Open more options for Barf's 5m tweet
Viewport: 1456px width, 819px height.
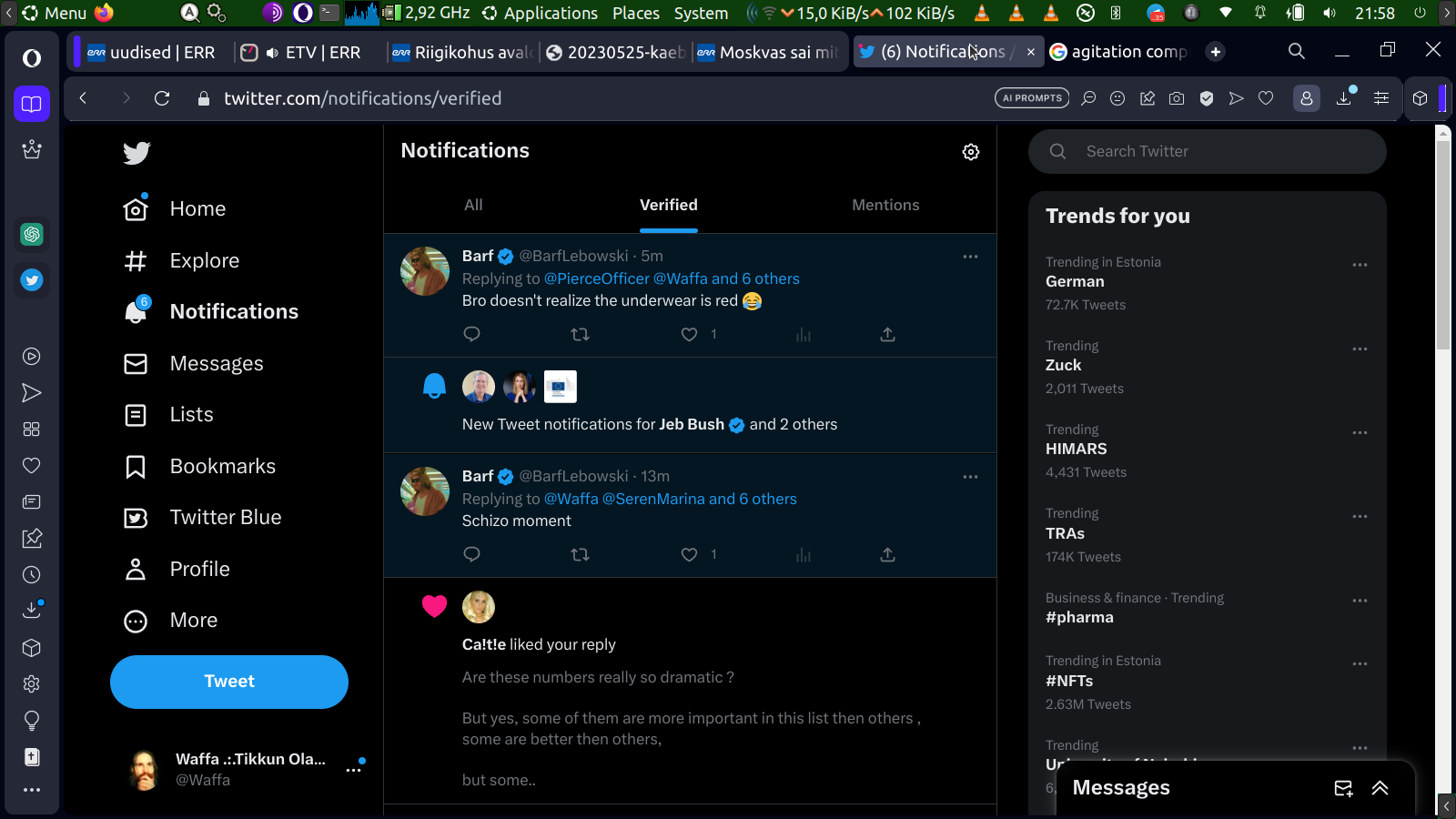coord(971,257)
